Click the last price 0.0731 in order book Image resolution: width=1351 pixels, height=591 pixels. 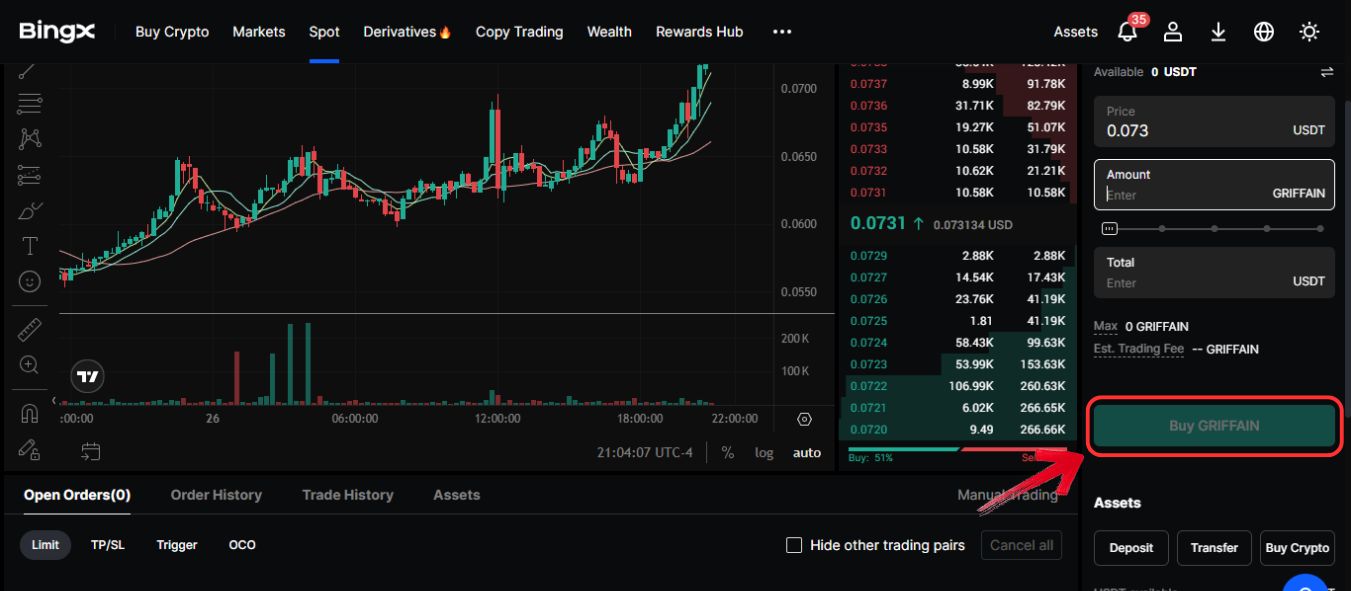click(877, 224)
